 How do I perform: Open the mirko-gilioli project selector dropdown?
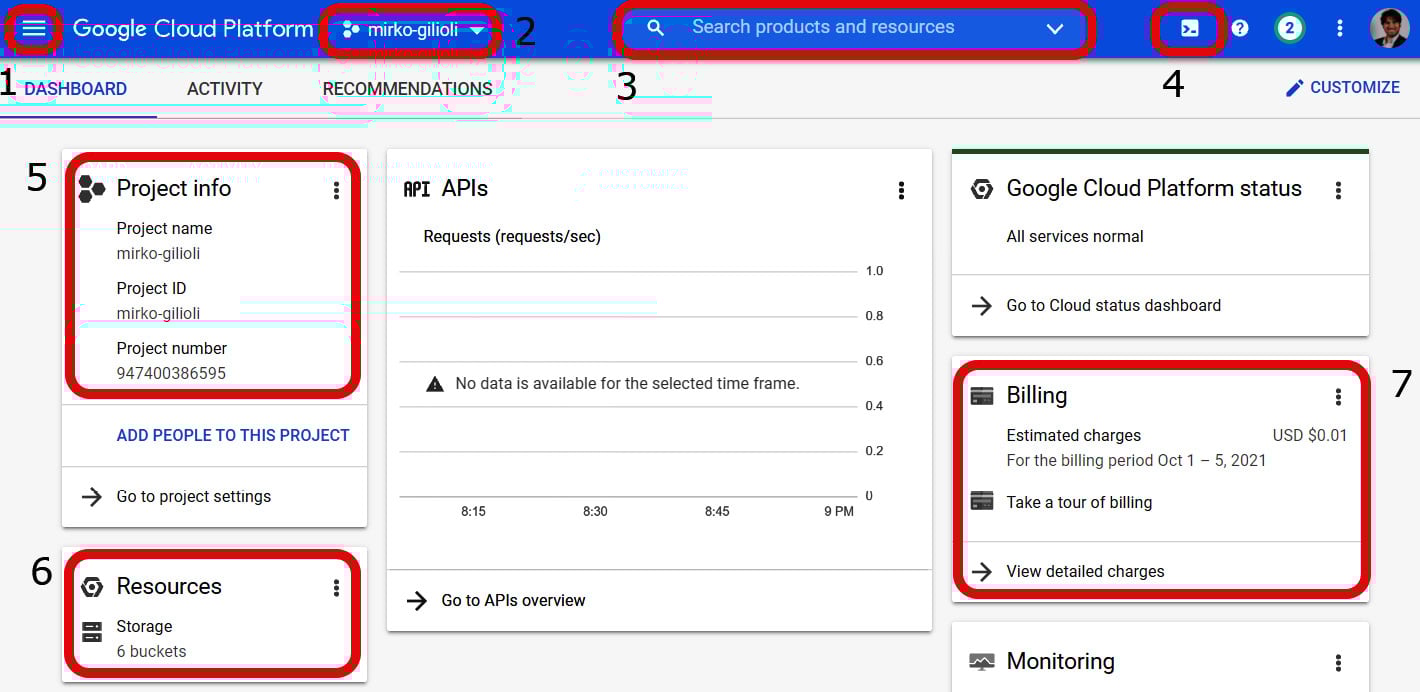coord(413,30)
